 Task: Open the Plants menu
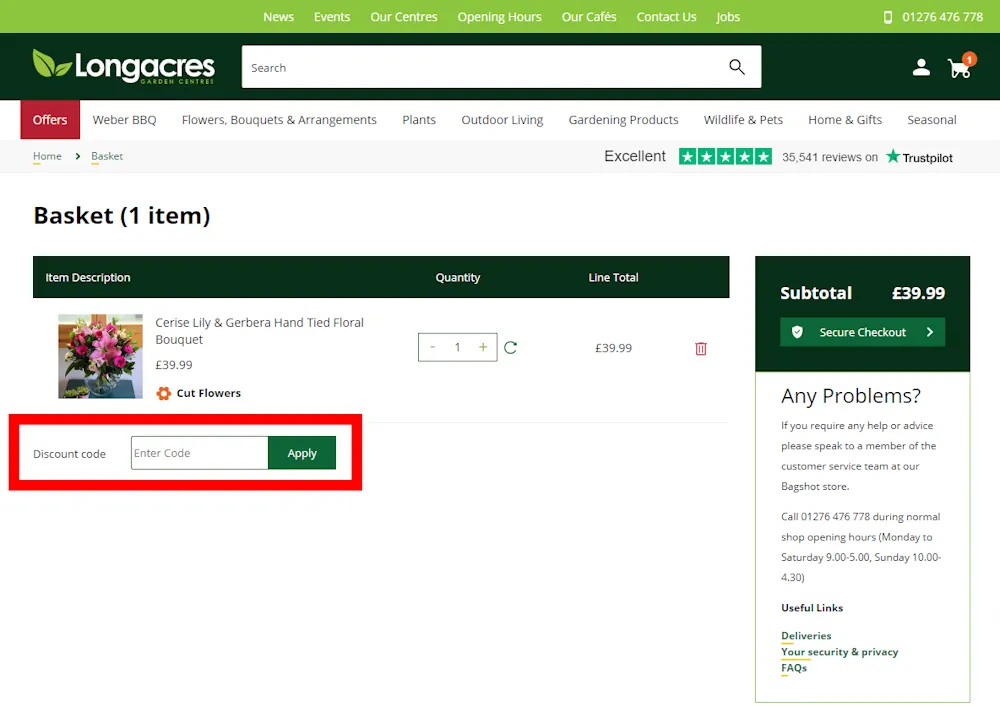point(419,120)
